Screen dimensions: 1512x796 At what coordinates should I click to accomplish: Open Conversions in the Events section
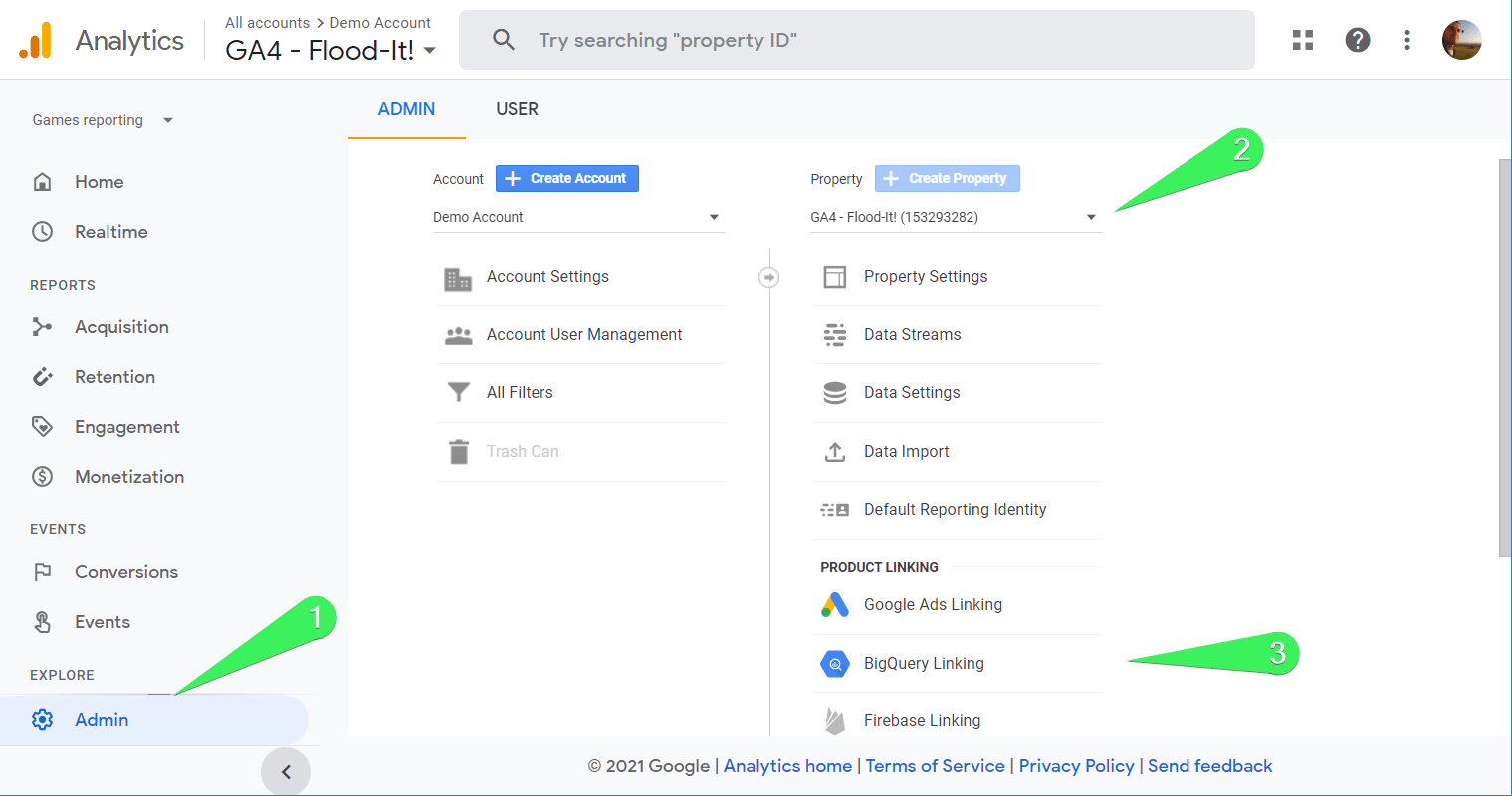(x=126, y=572)
